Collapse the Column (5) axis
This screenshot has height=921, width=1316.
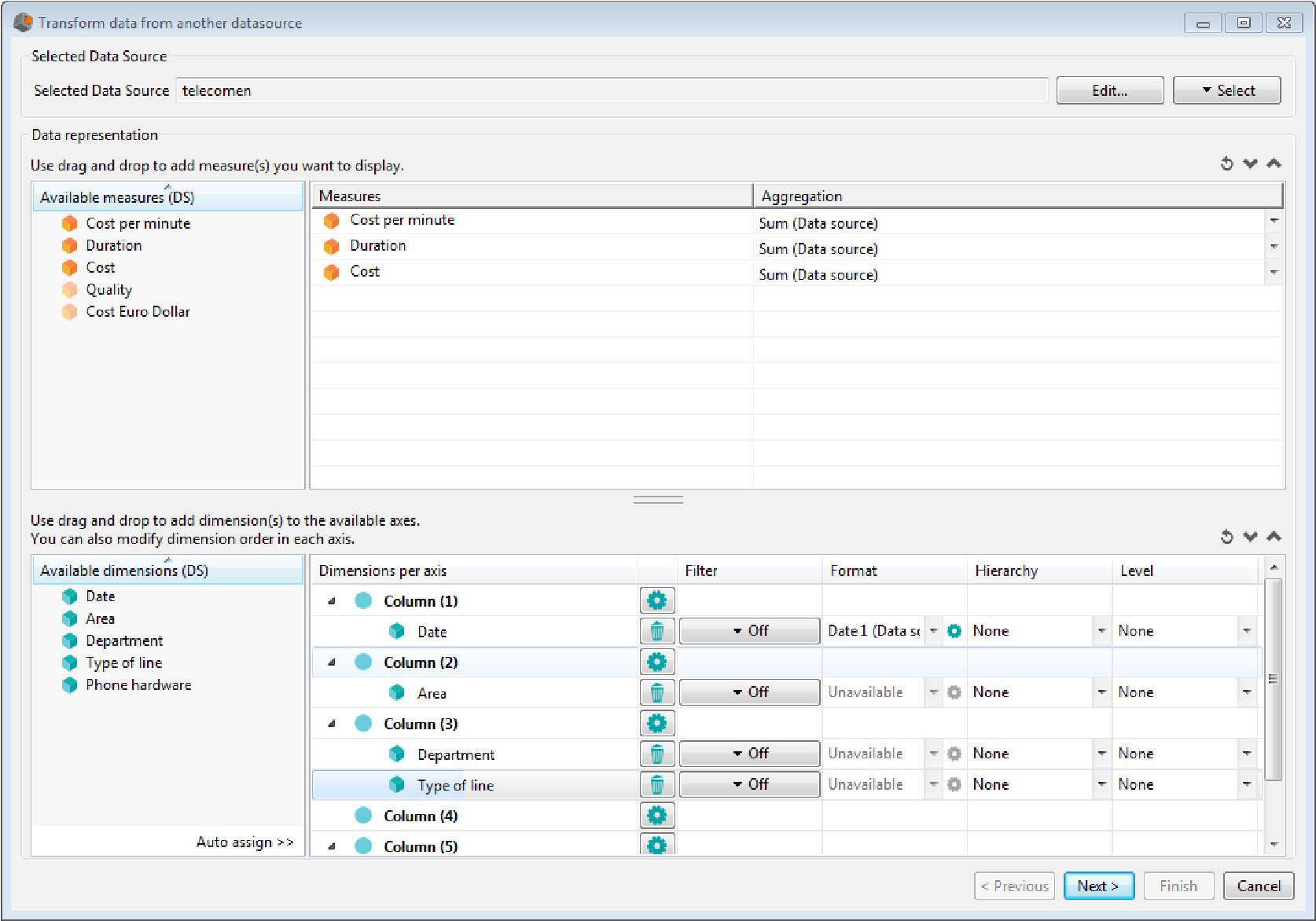pyautogui.click(x=332, y=846)
